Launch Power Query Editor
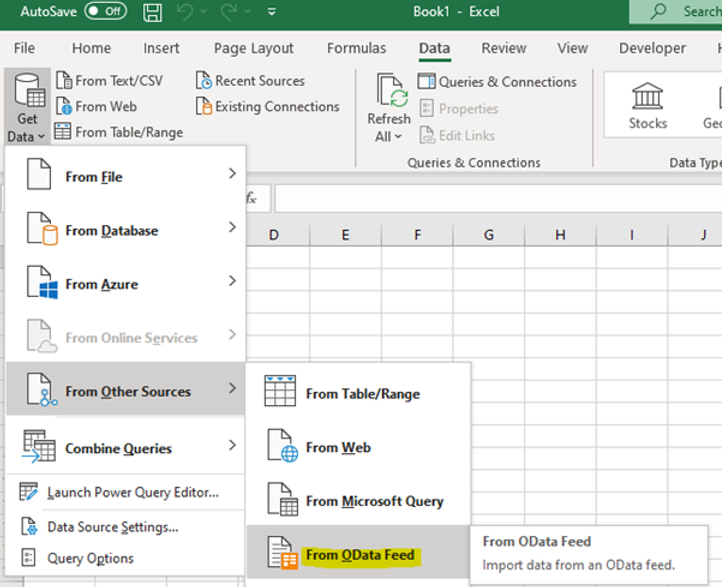722x587 pixels. tap(125, 492)
